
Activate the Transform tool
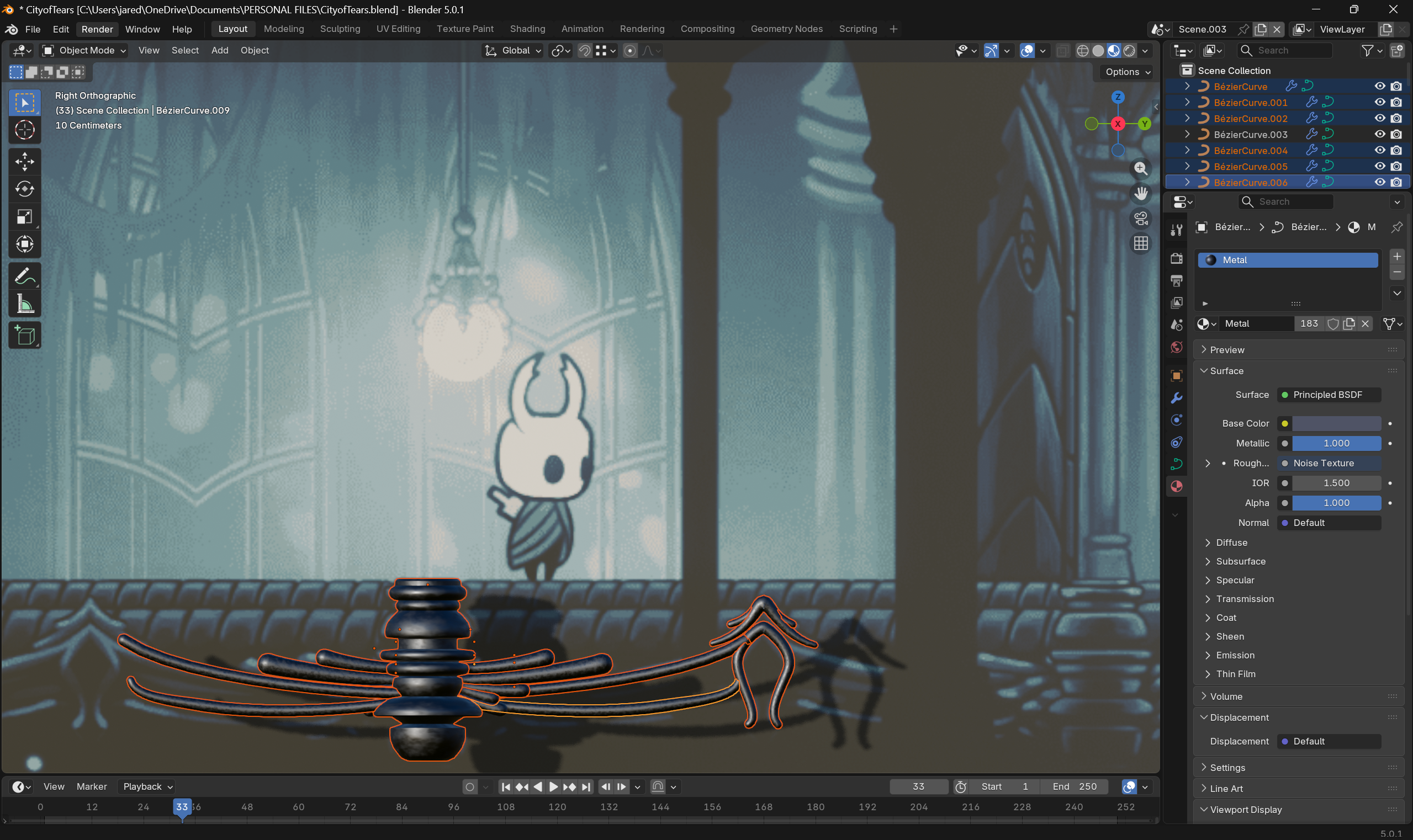pos(24,244)
